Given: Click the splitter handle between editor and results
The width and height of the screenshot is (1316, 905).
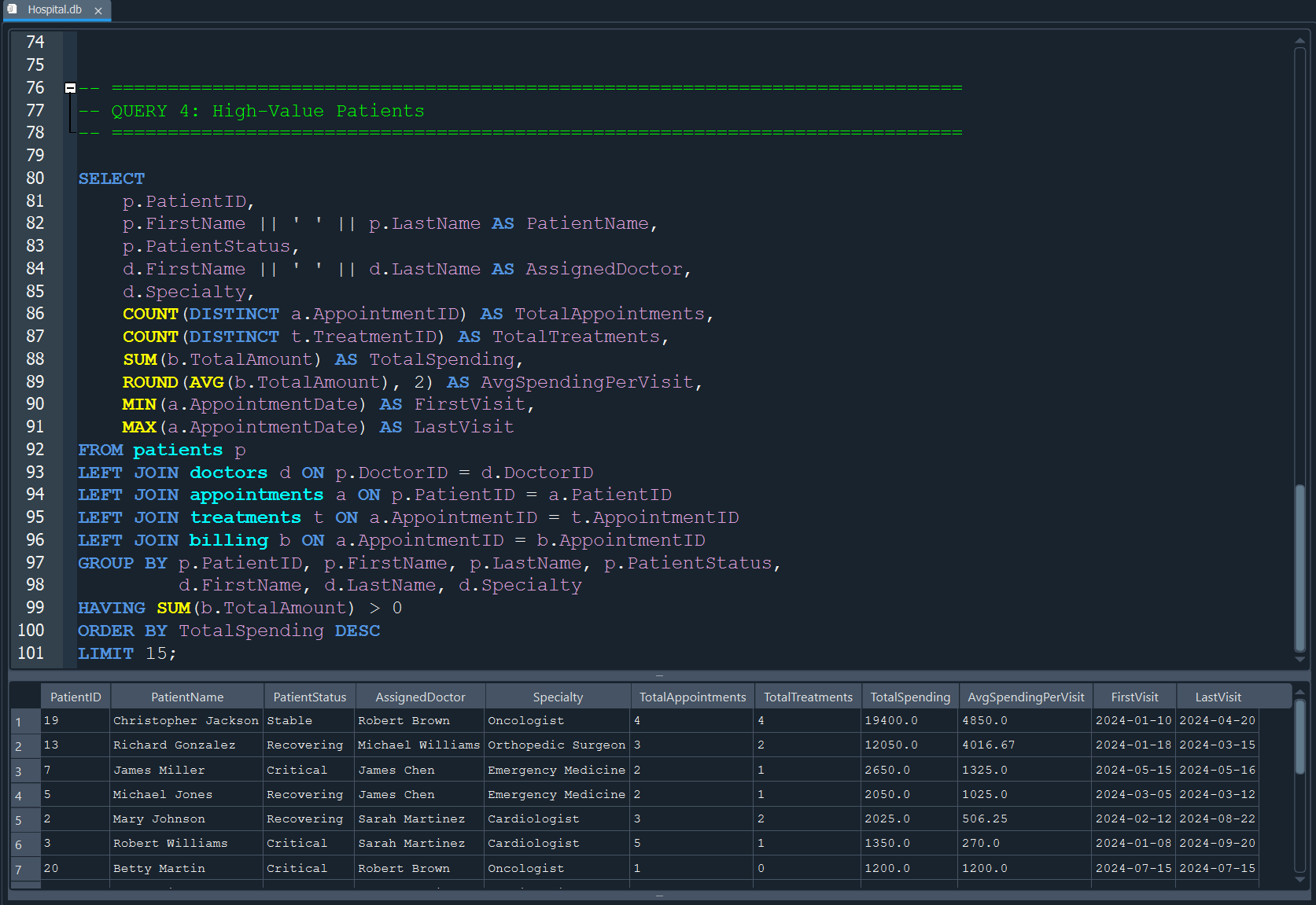Looking at the screenshot, I should (x=659, y=675).
